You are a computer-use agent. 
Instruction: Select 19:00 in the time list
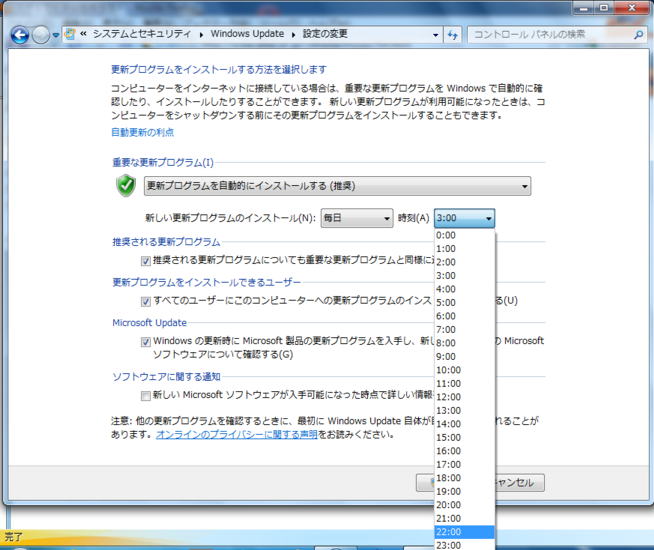point(464,491)
